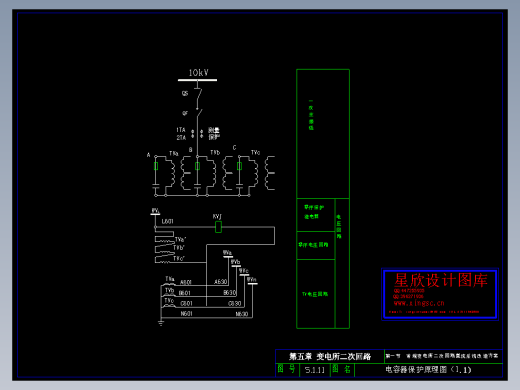Screen dimensions: 520x390
Task: Click the green 图名 field label
Action: tap(342, 369)
